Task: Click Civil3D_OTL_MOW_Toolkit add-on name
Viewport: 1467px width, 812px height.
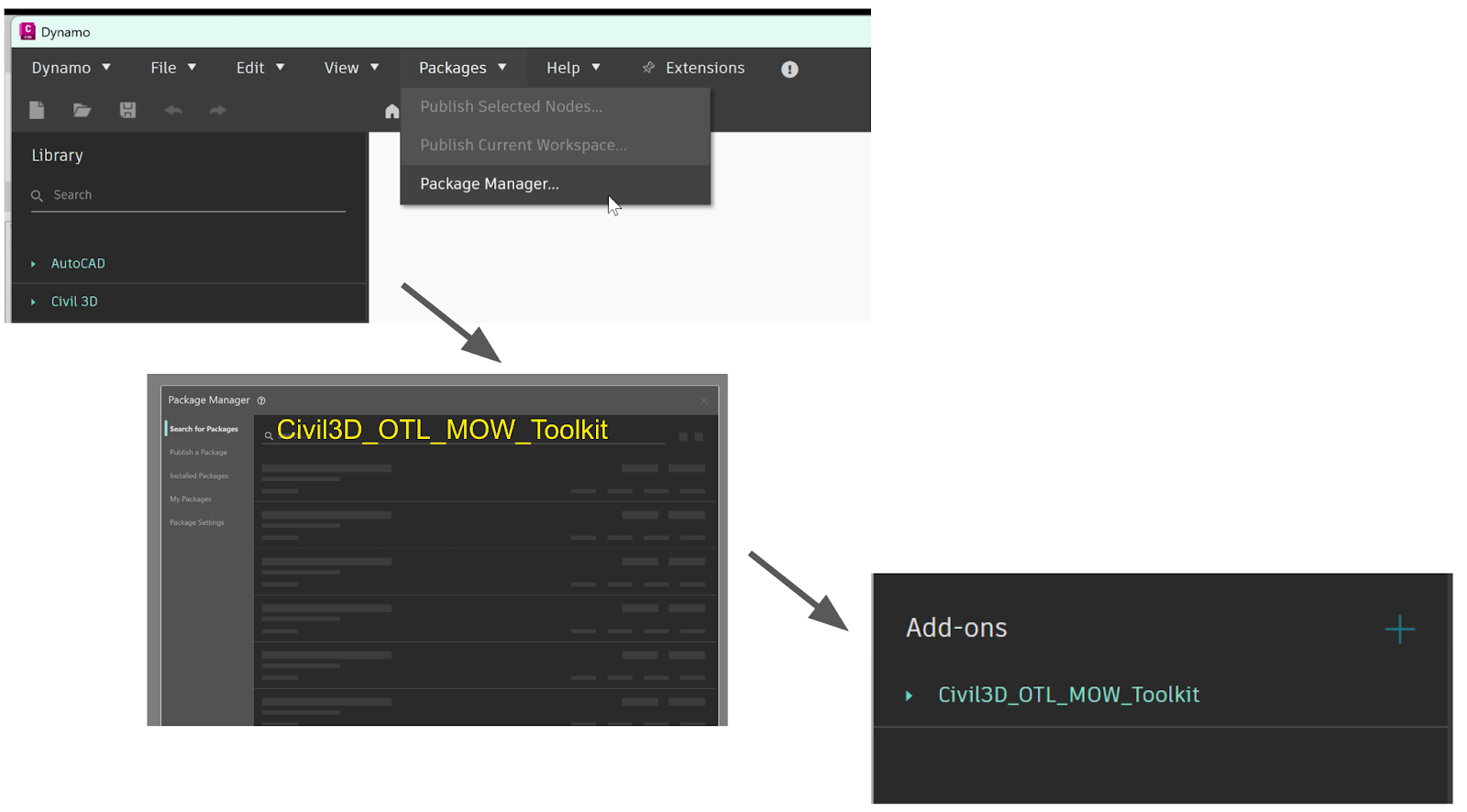Action: (x=1068, y=695)
